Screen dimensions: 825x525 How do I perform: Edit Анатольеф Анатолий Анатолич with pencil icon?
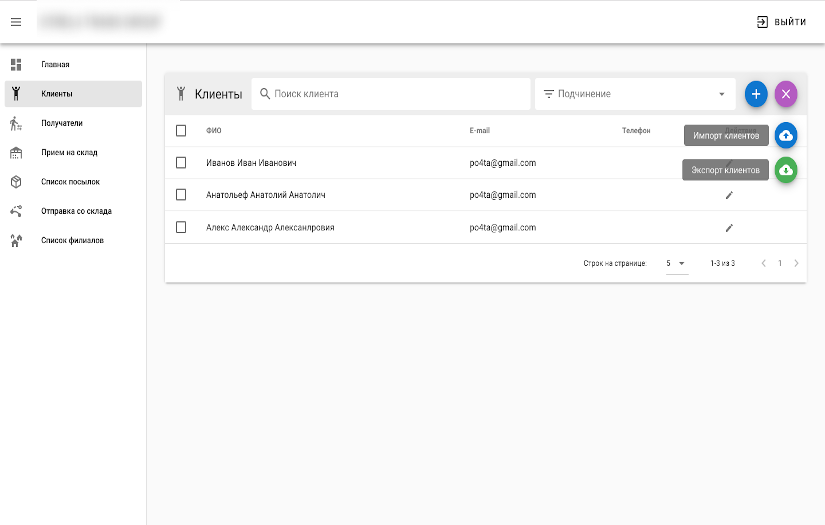(729, 195)
